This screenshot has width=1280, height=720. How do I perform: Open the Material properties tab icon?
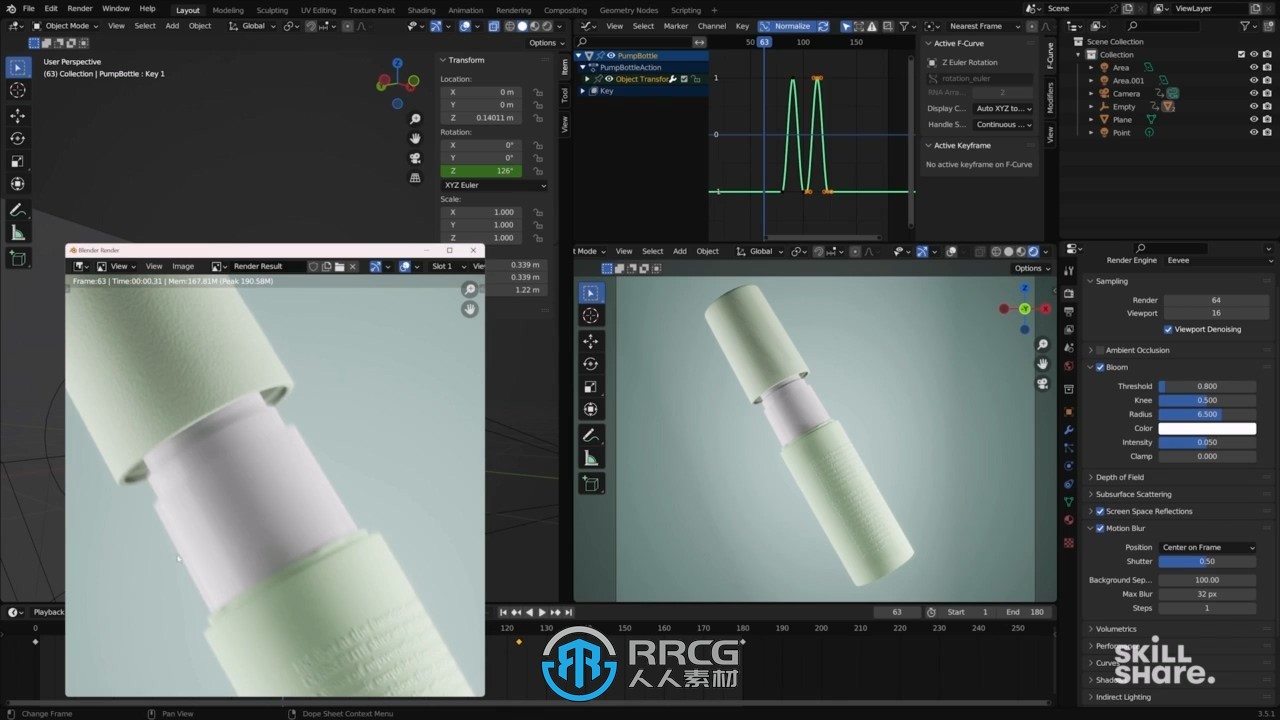[x=1069, y=520]
